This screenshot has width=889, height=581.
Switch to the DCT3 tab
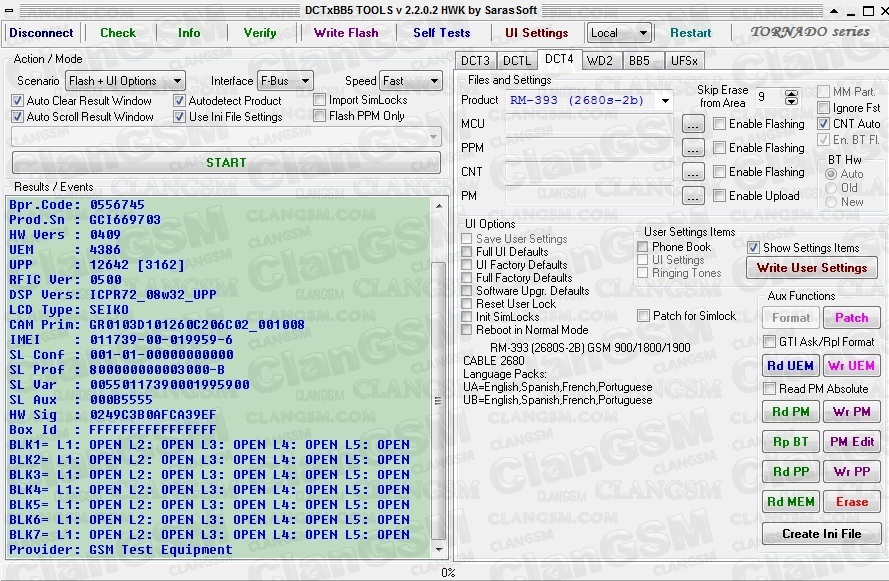475,61
